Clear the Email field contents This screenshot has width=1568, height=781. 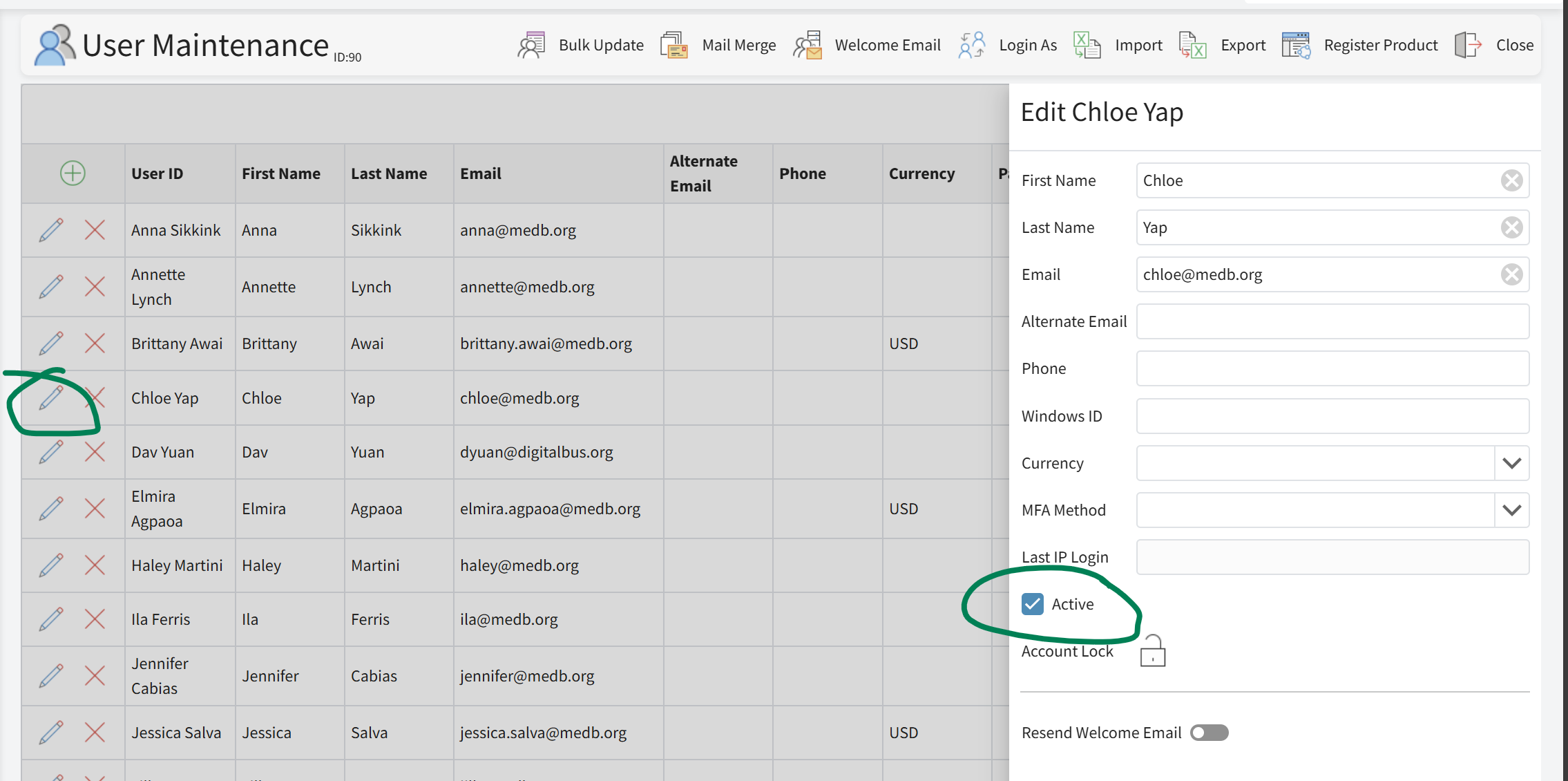(1511, 274)
